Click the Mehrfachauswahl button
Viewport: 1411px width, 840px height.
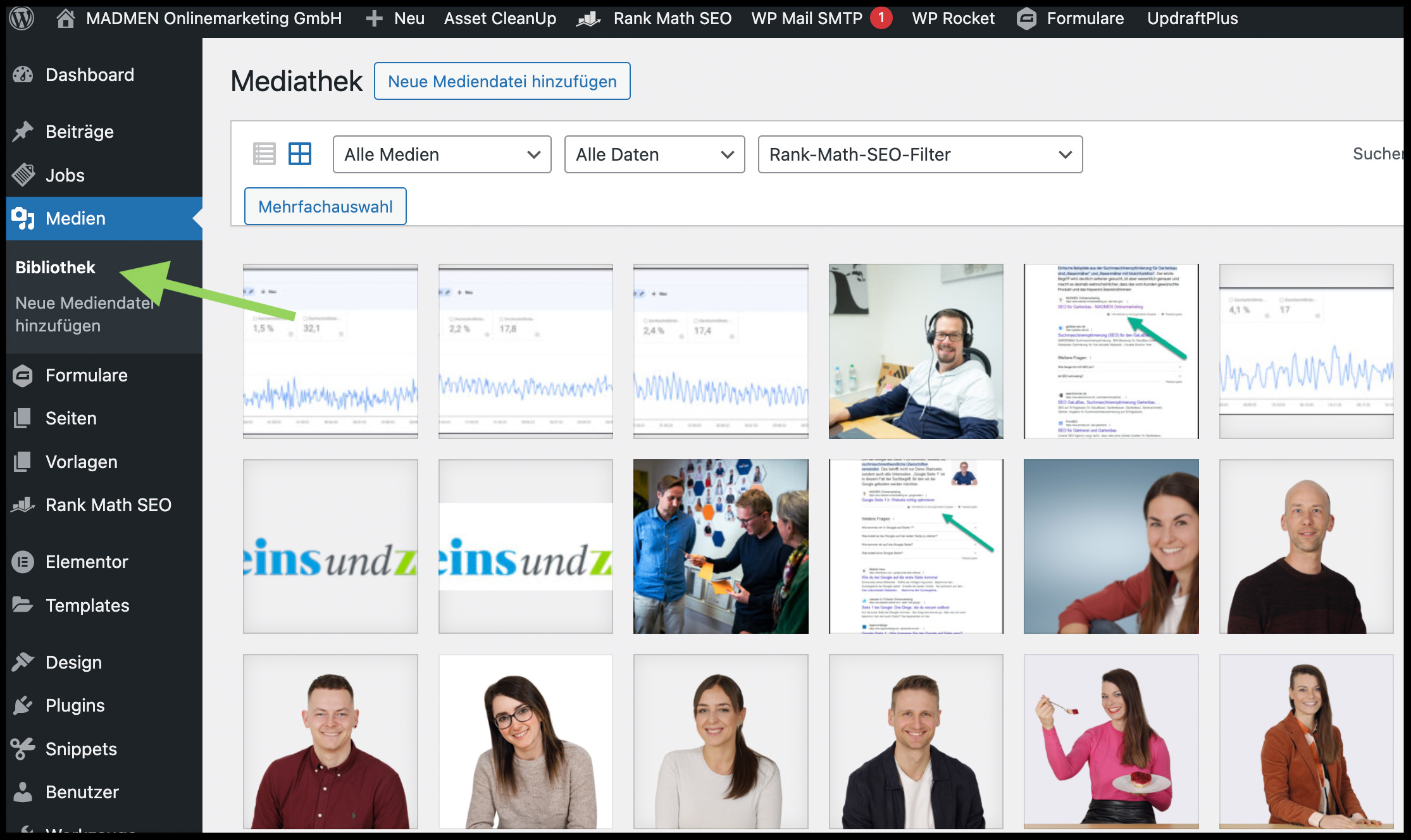tap(325, 206)
